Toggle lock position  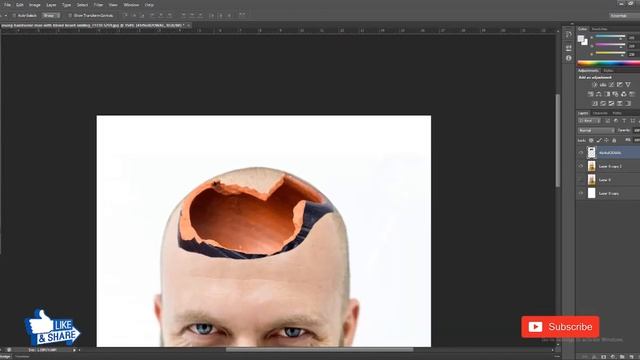607,140
